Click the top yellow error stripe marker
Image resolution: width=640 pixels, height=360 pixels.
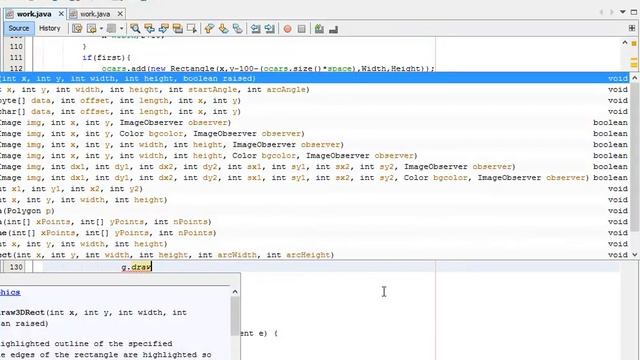(634, 43)
